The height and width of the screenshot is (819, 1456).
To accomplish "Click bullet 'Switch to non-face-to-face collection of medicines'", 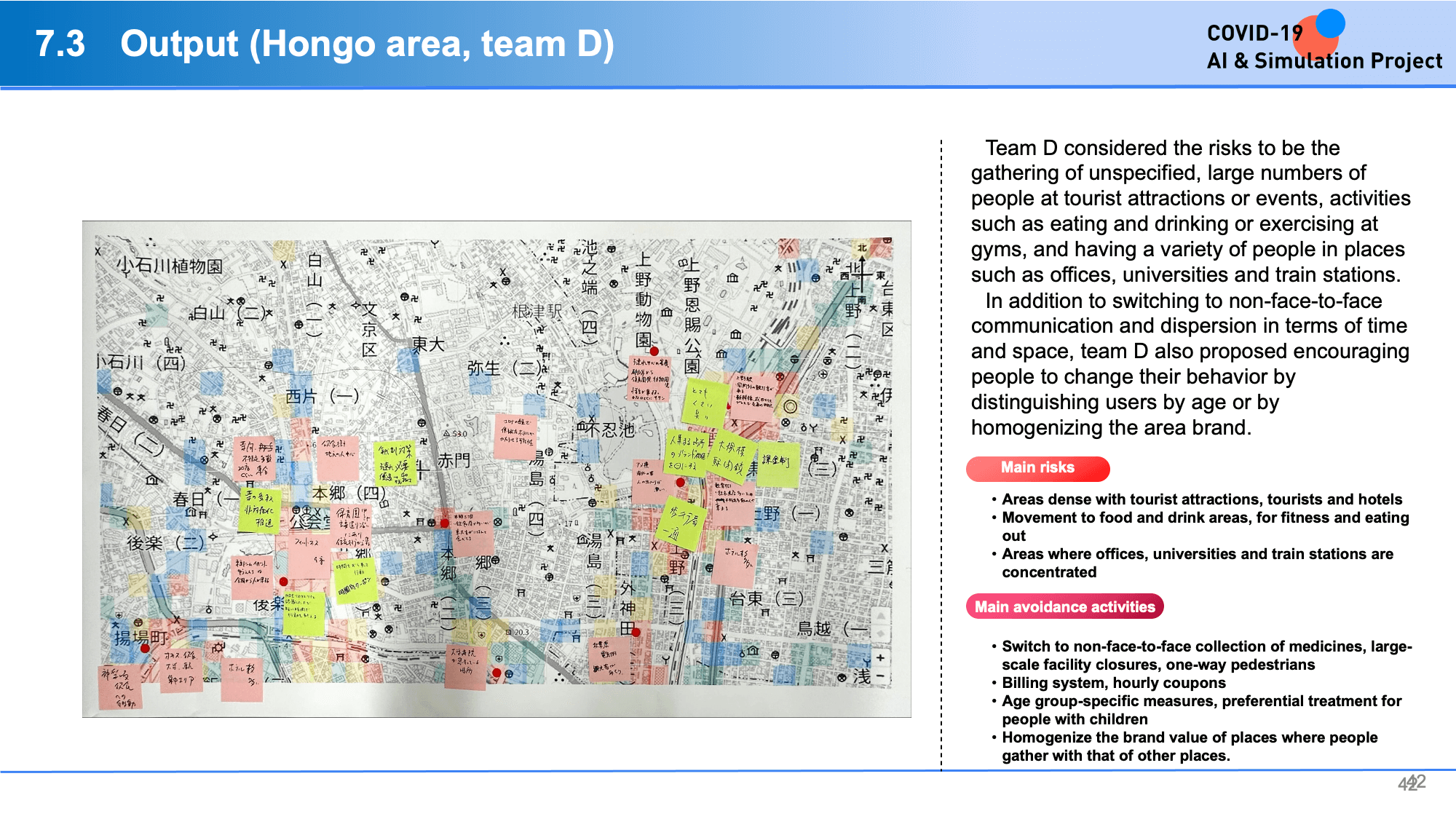I will (1206, 655).
